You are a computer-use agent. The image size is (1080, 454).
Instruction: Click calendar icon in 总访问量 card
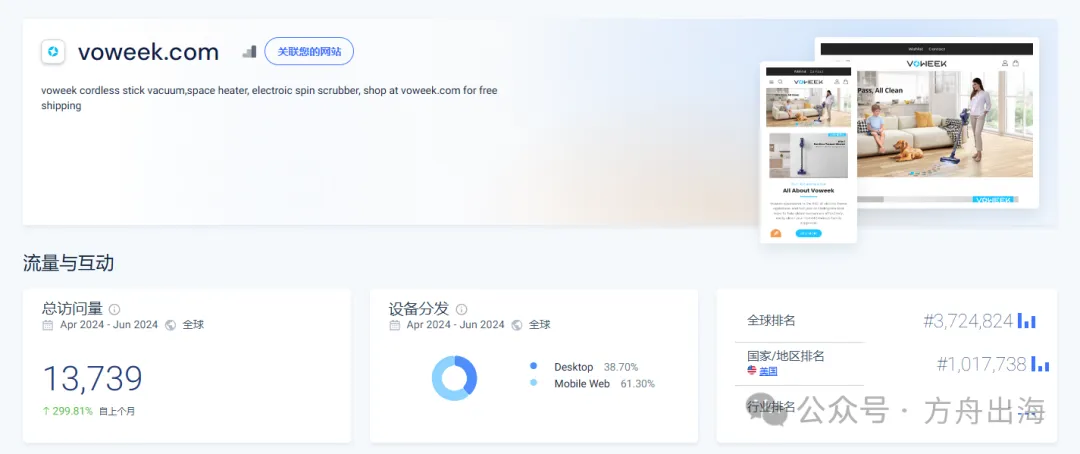point(48,325)
